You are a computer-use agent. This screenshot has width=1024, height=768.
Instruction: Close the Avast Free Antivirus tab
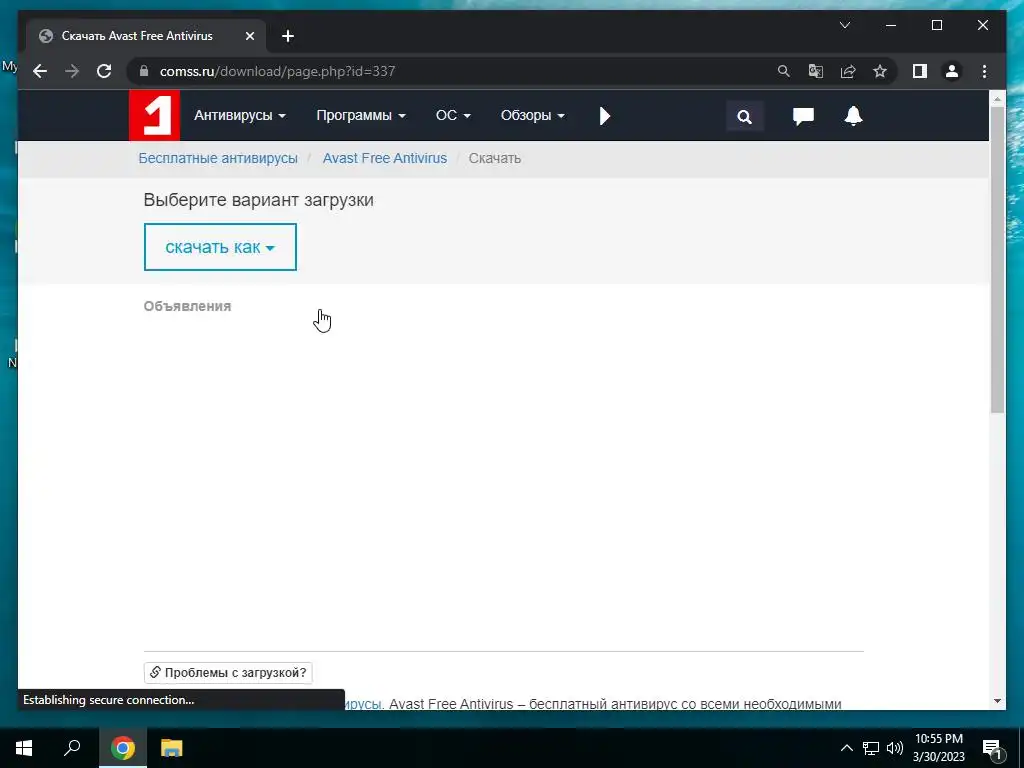[x=249, y=36]
